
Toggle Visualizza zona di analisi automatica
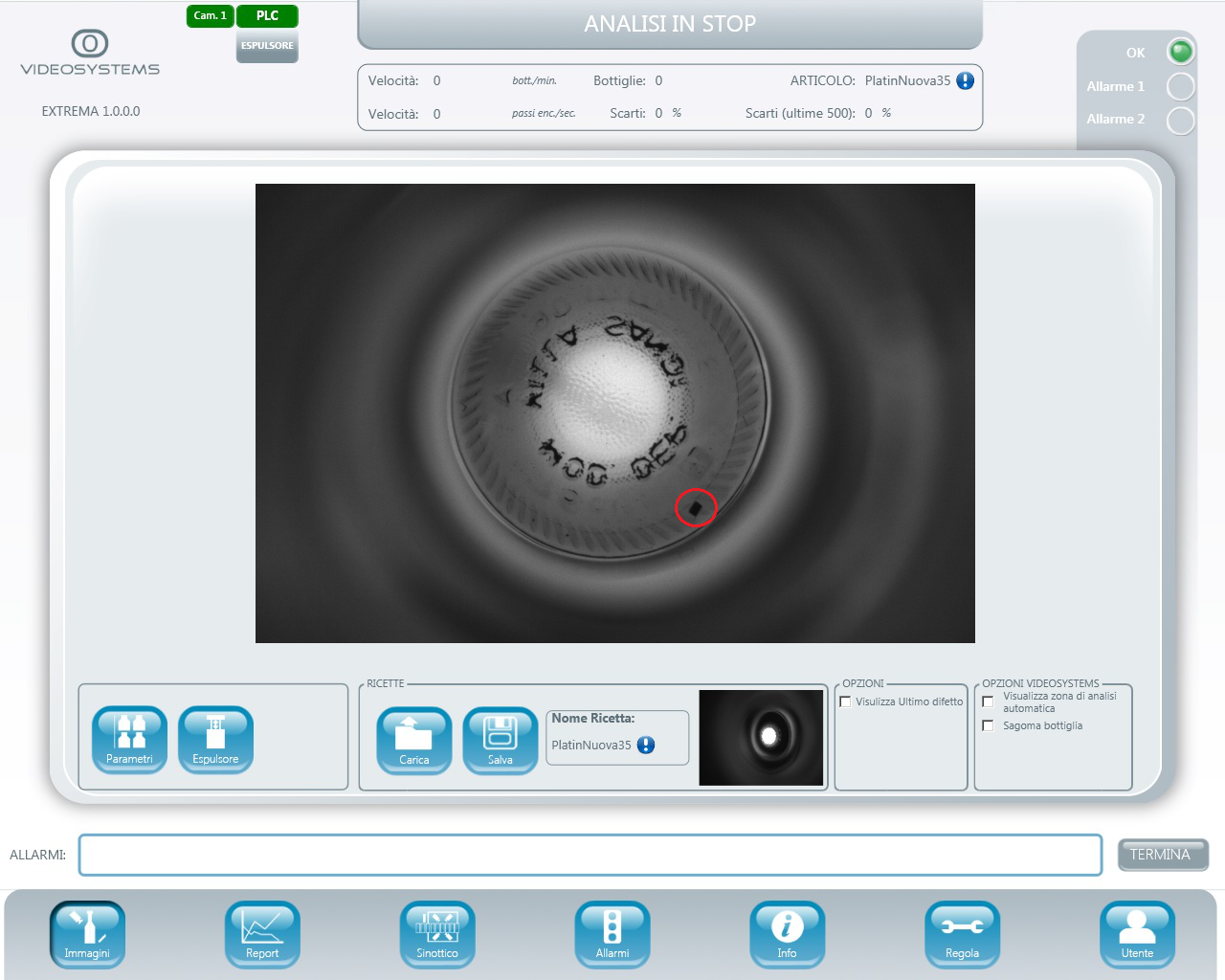coord(988,702)
